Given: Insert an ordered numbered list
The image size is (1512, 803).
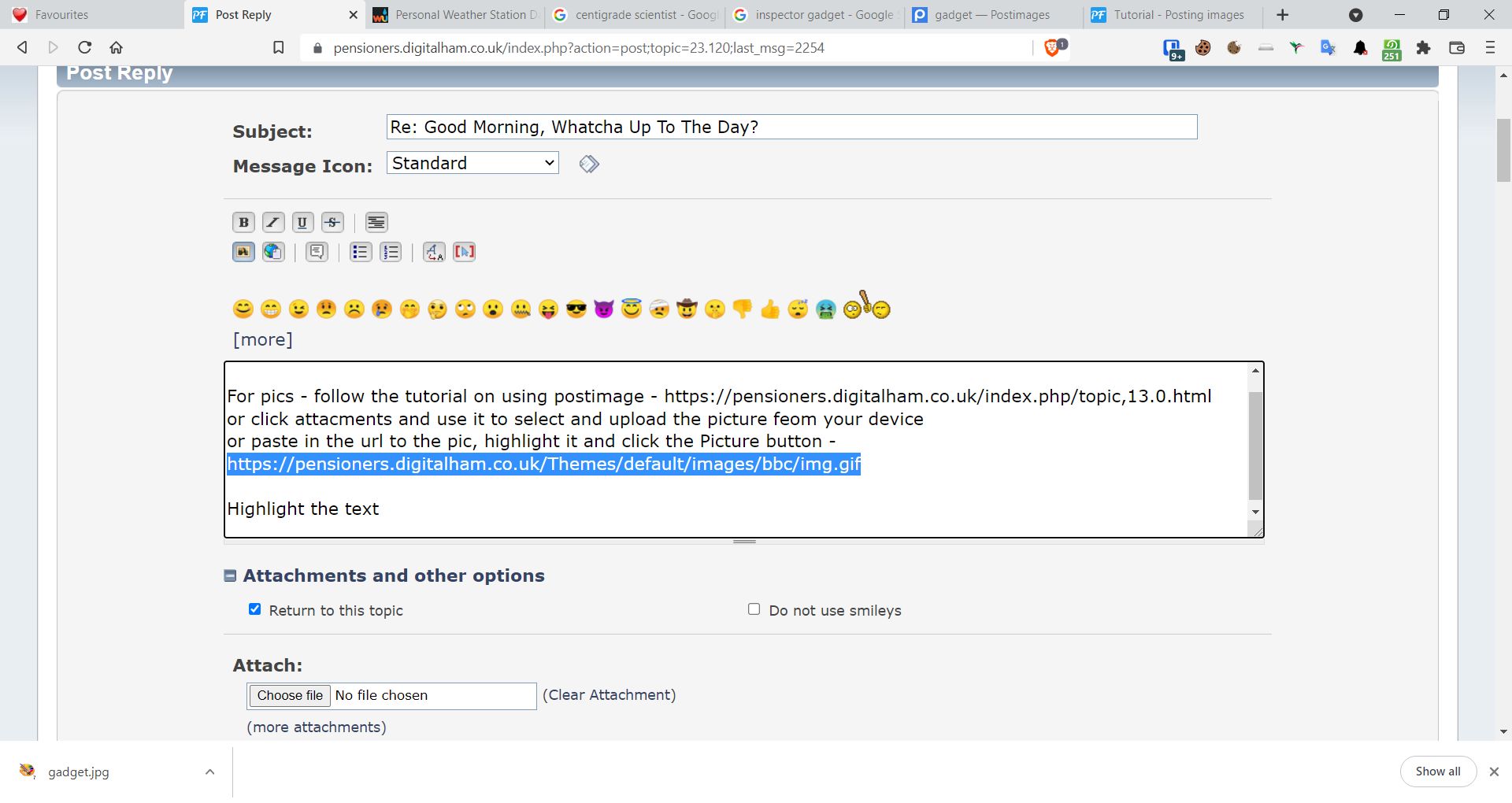Looking at the screenshot, I should [x=391, y=252].
